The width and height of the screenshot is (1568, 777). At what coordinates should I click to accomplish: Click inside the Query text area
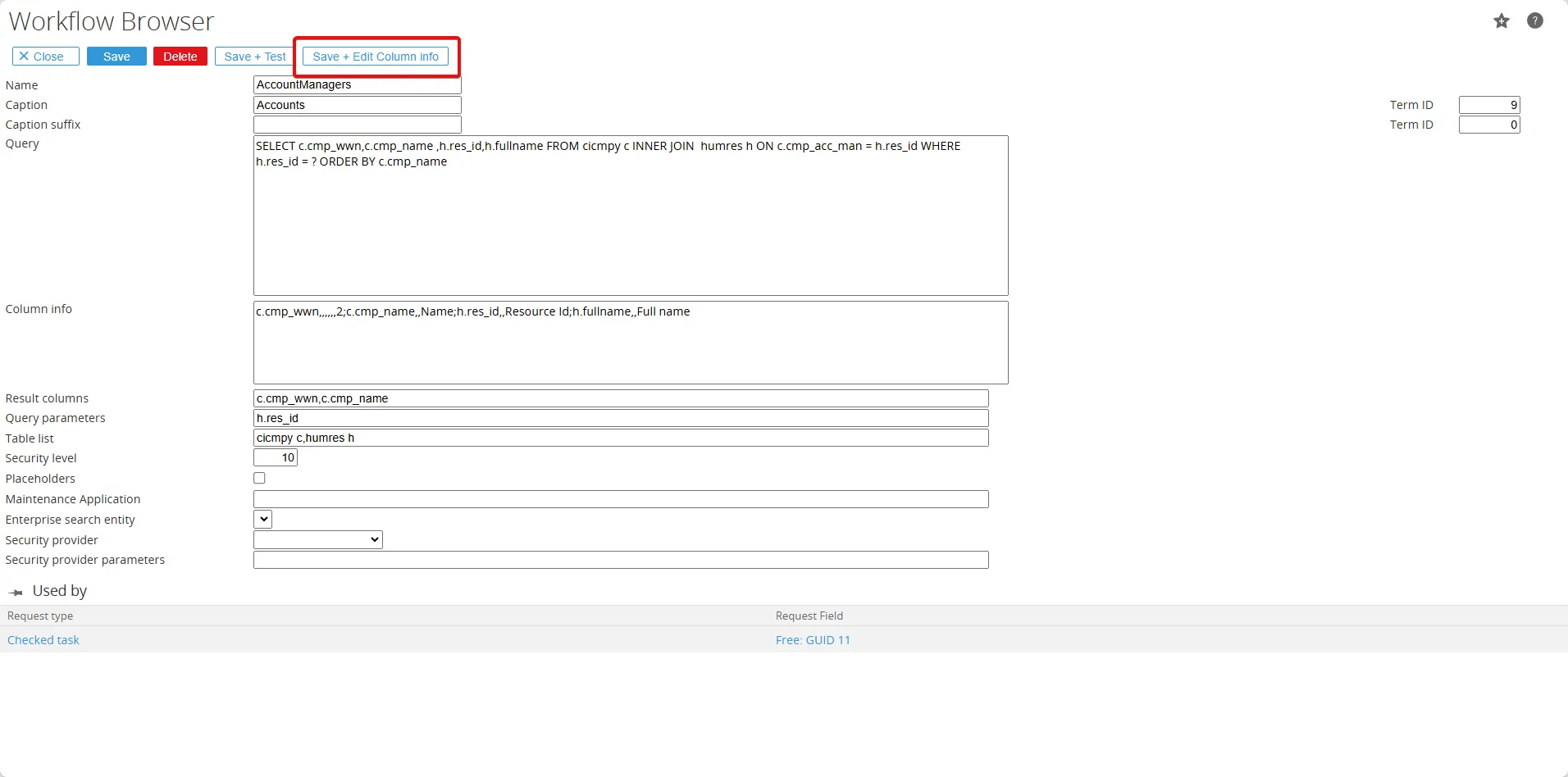[x=631, y=216]
